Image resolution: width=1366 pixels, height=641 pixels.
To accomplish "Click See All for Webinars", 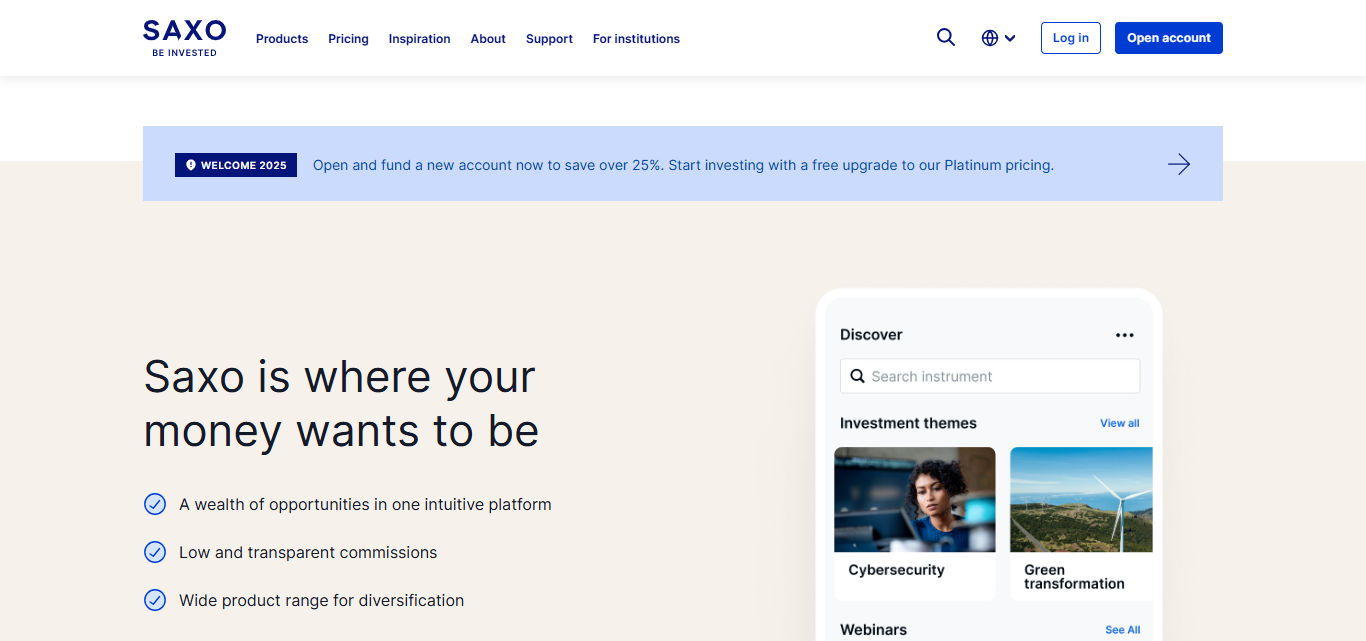I will pos(1123,630).
